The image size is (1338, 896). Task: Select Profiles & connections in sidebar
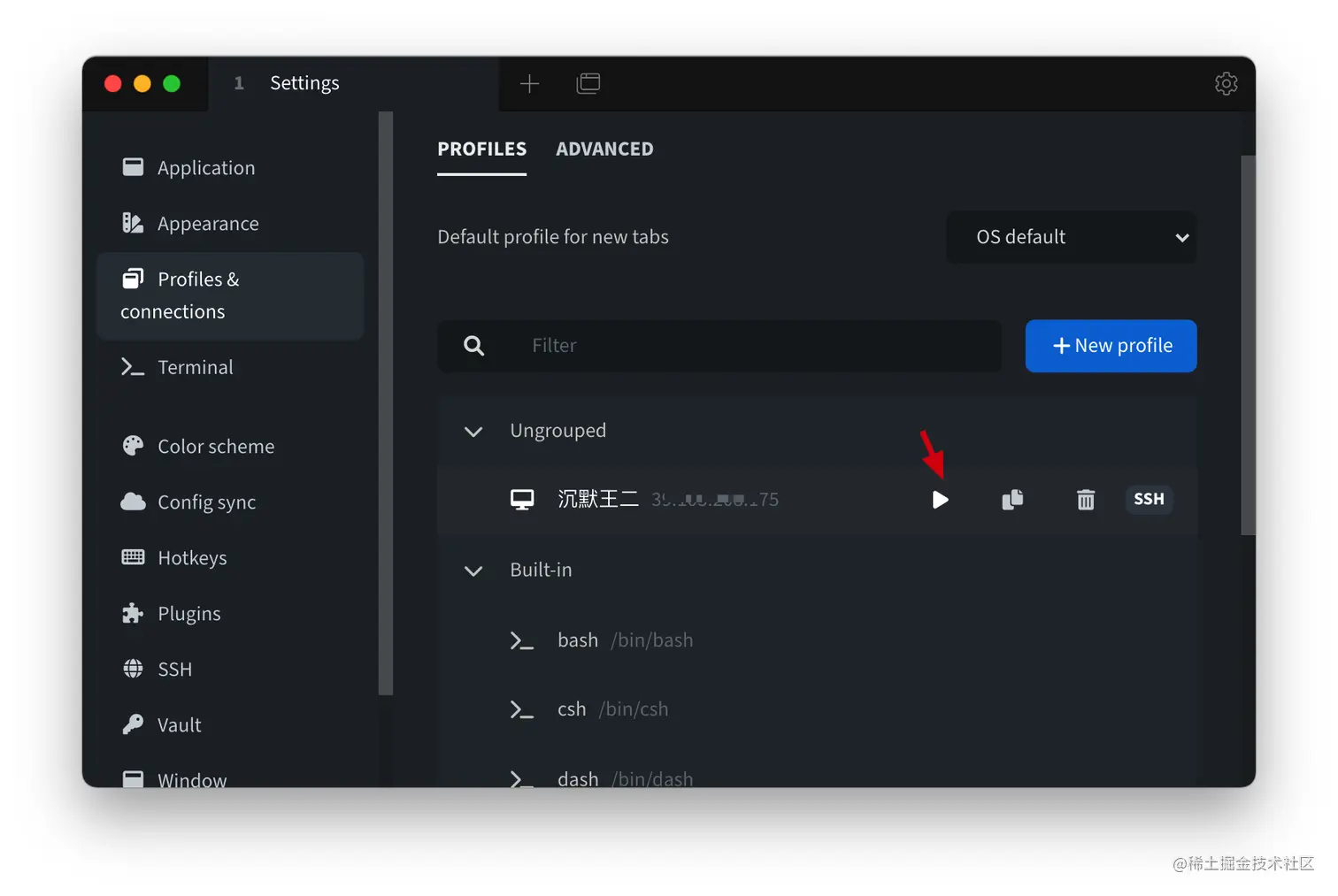coord(230,296)
